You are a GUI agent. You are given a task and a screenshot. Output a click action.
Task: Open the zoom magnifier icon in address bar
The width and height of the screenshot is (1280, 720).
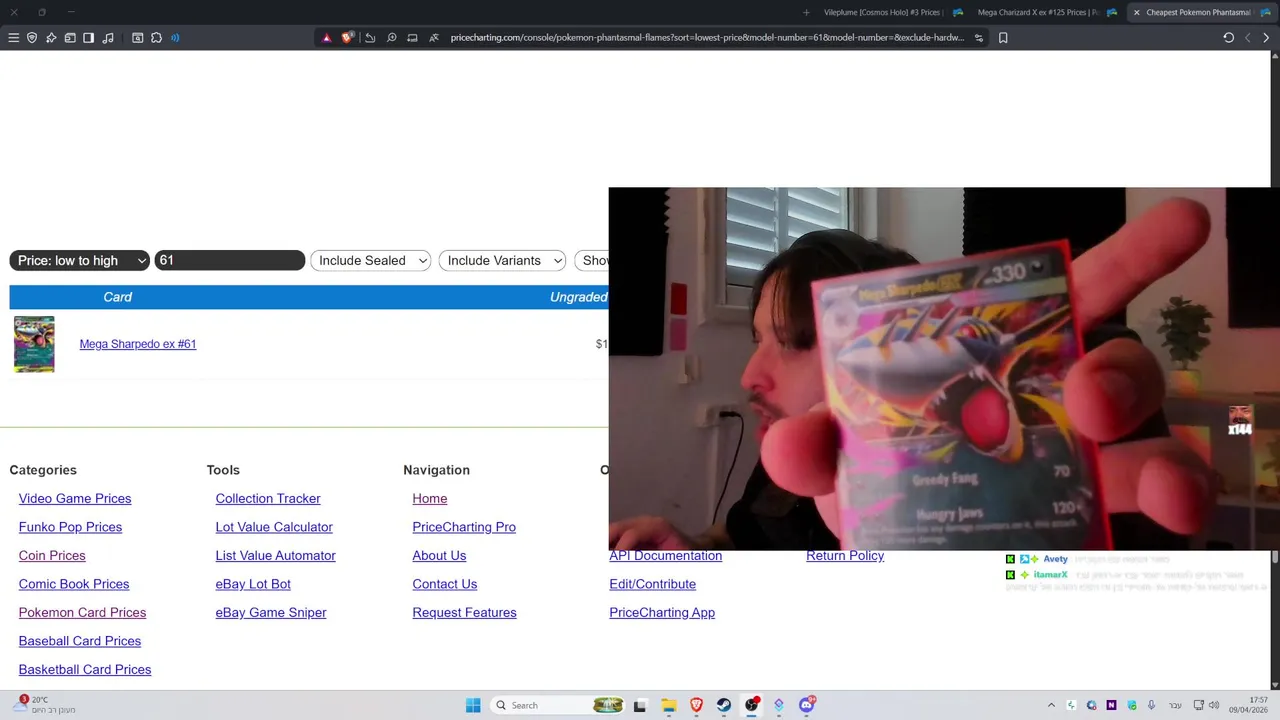point(391,38)
